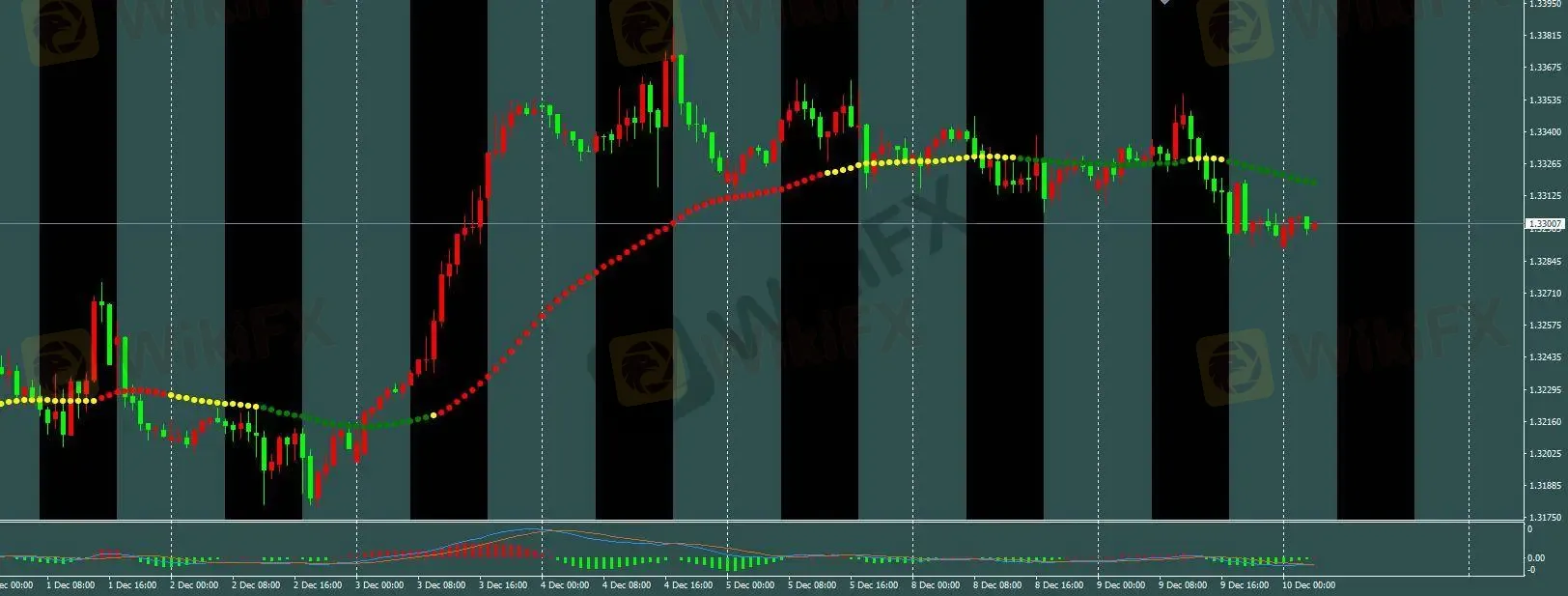Click the chart shift triangle marker at top

pyautogui.click(x=1164, y=3)
